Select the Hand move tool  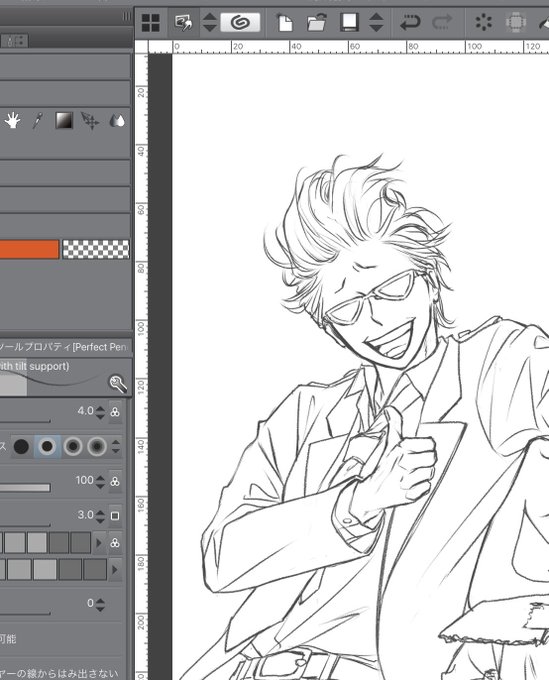click(13, 121)
